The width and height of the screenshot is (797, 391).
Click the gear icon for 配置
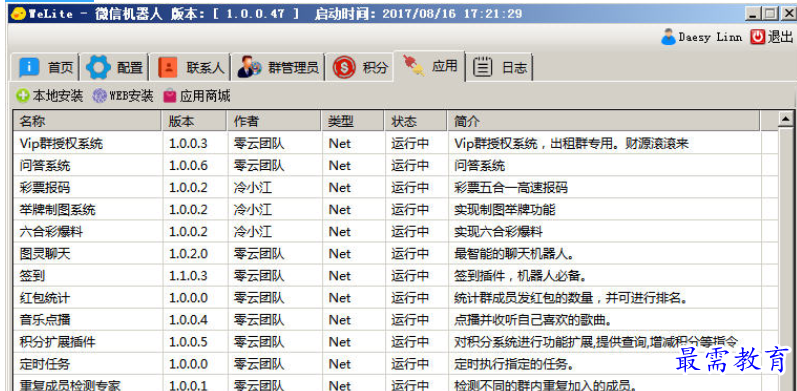tap(98, 67)
